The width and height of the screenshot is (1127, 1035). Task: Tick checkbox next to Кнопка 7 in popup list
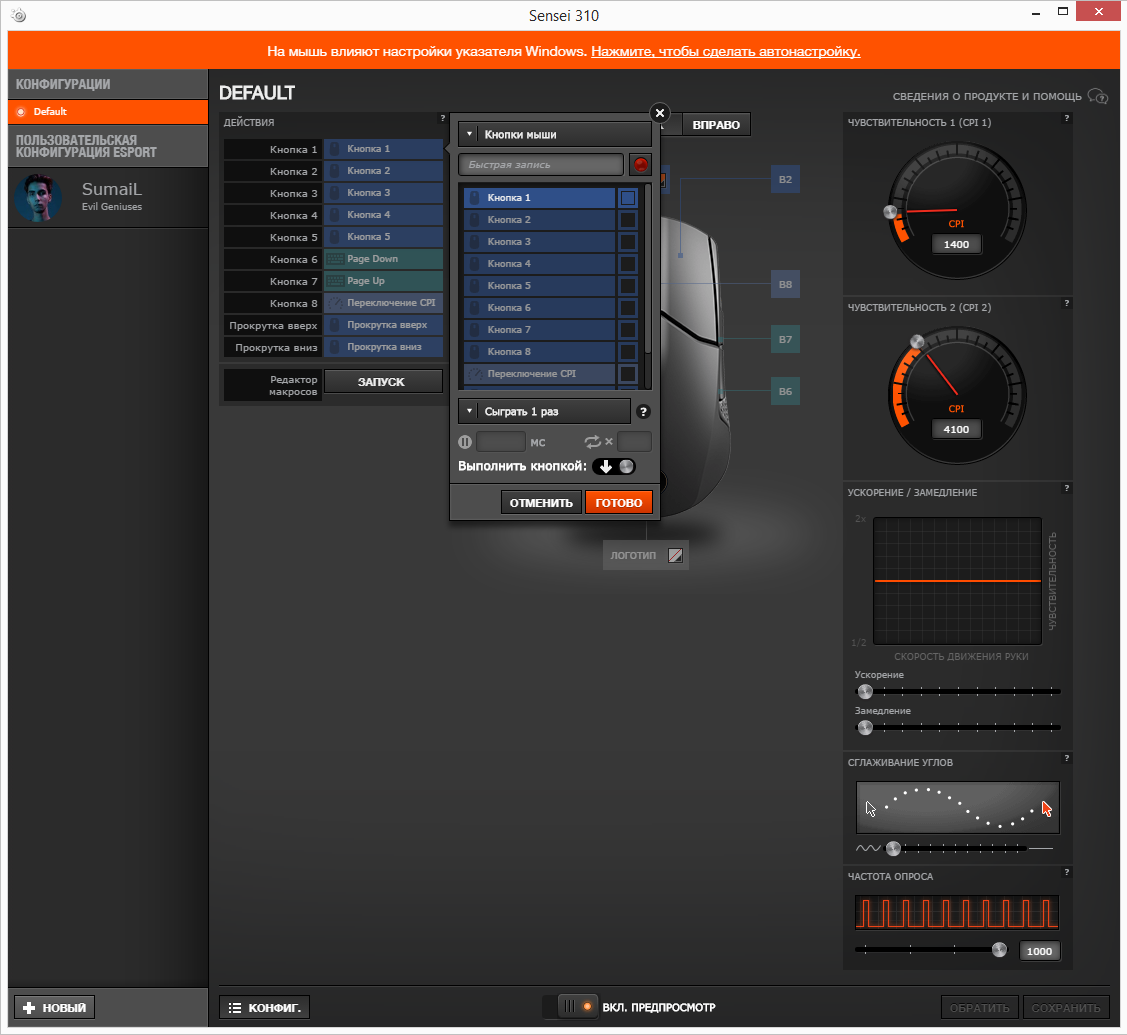tap(627, 330)
